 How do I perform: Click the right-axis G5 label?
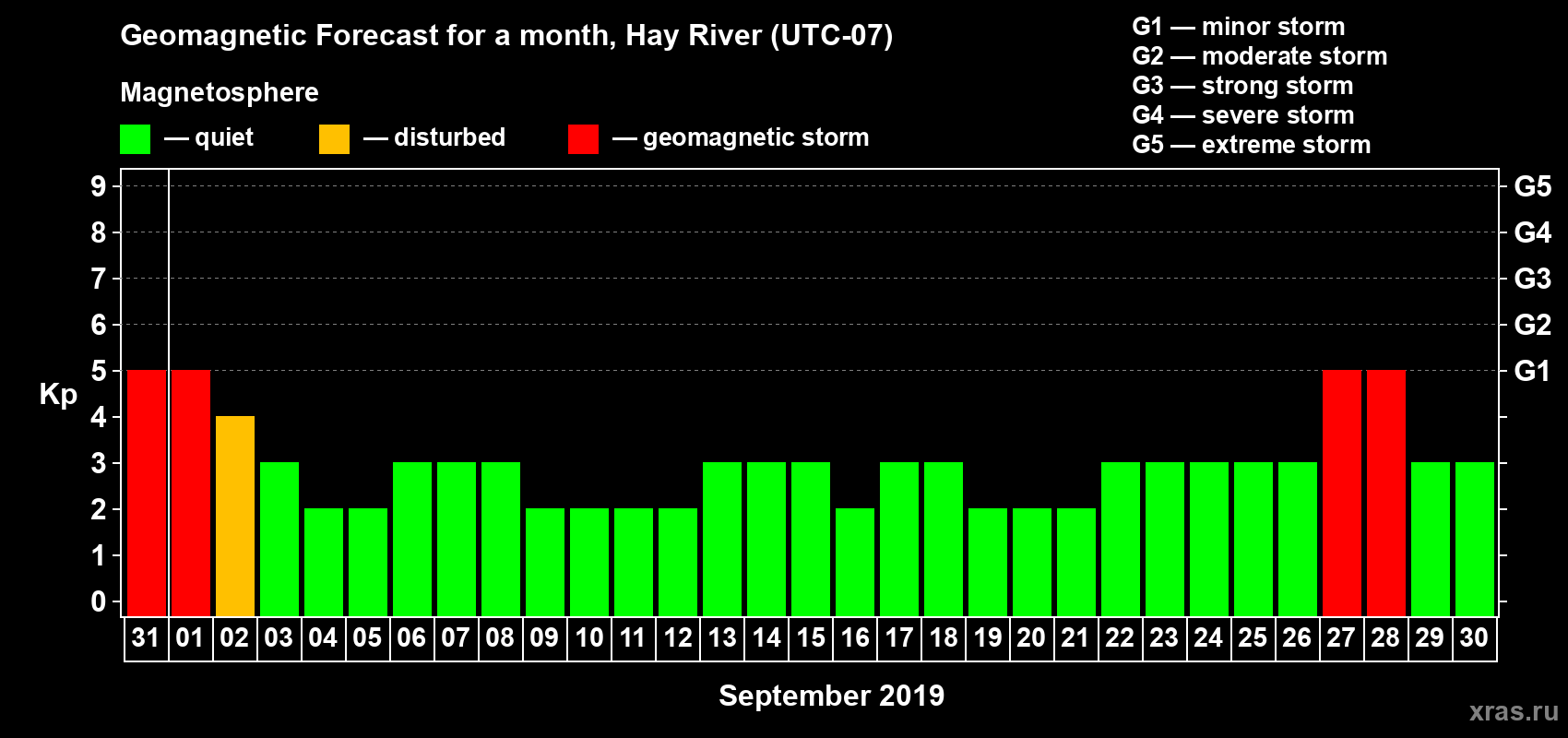click(1533, 186)
